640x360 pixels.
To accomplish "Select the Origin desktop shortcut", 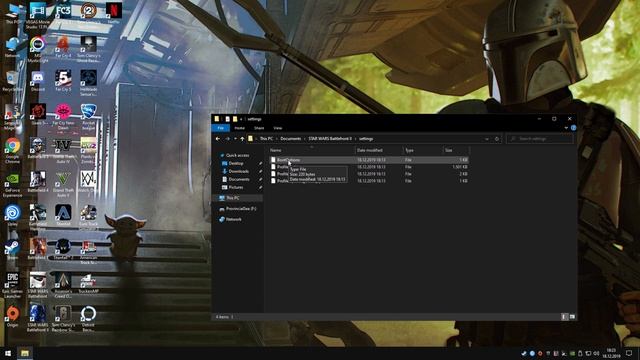I will (x=12, y=316).
